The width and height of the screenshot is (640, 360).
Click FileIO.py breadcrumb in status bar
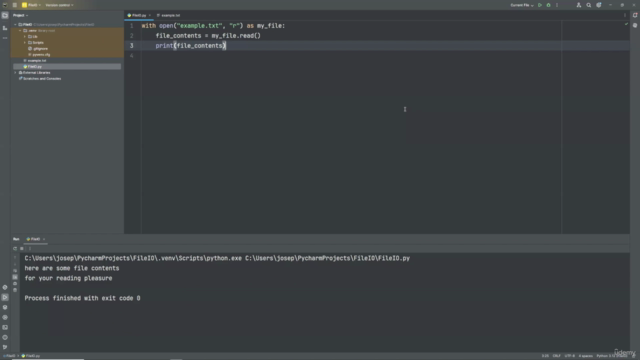(x=31, y=356)
